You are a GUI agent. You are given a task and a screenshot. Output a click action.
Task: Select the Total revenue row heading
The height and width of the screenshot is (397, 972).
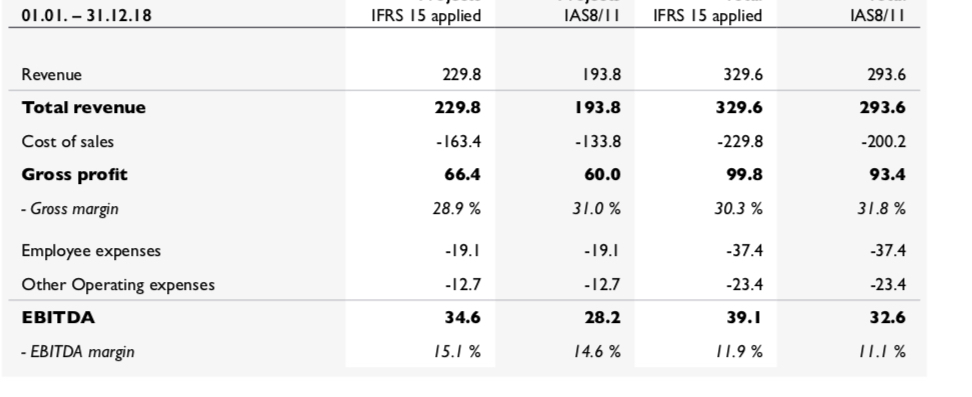click(84, 107)
